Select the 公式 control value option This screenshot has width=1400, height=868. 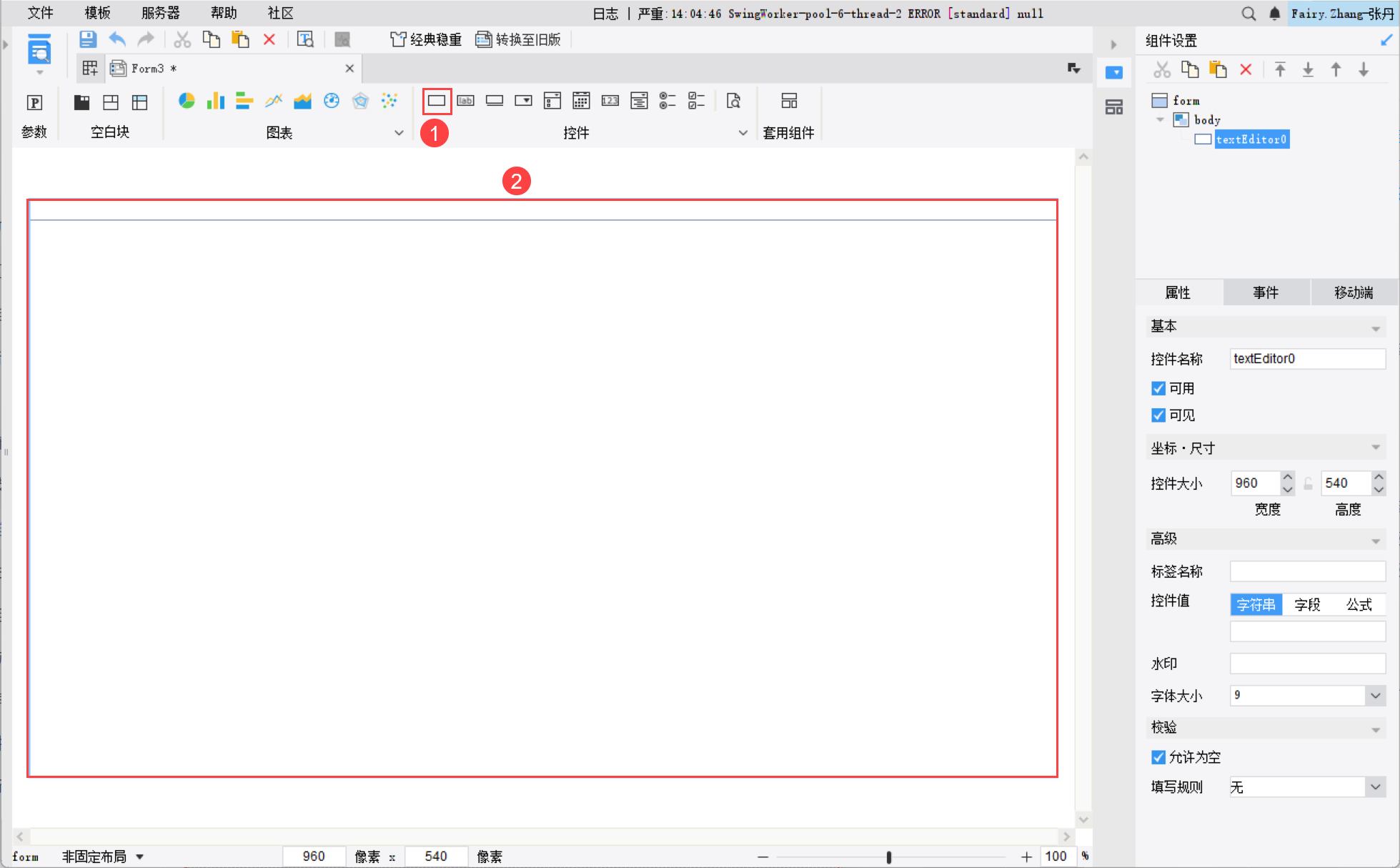click(1359, 605)
